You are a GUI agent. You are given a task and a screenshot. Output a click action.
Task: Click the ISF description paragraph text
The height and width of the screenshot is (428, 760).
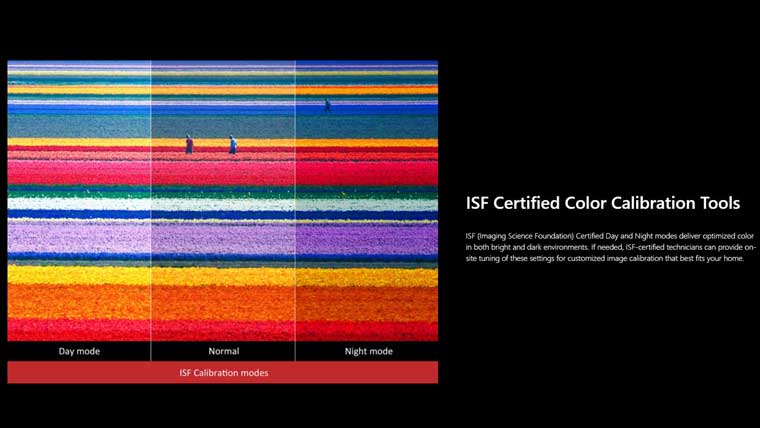pyautogui.click(x=610, y=246)
